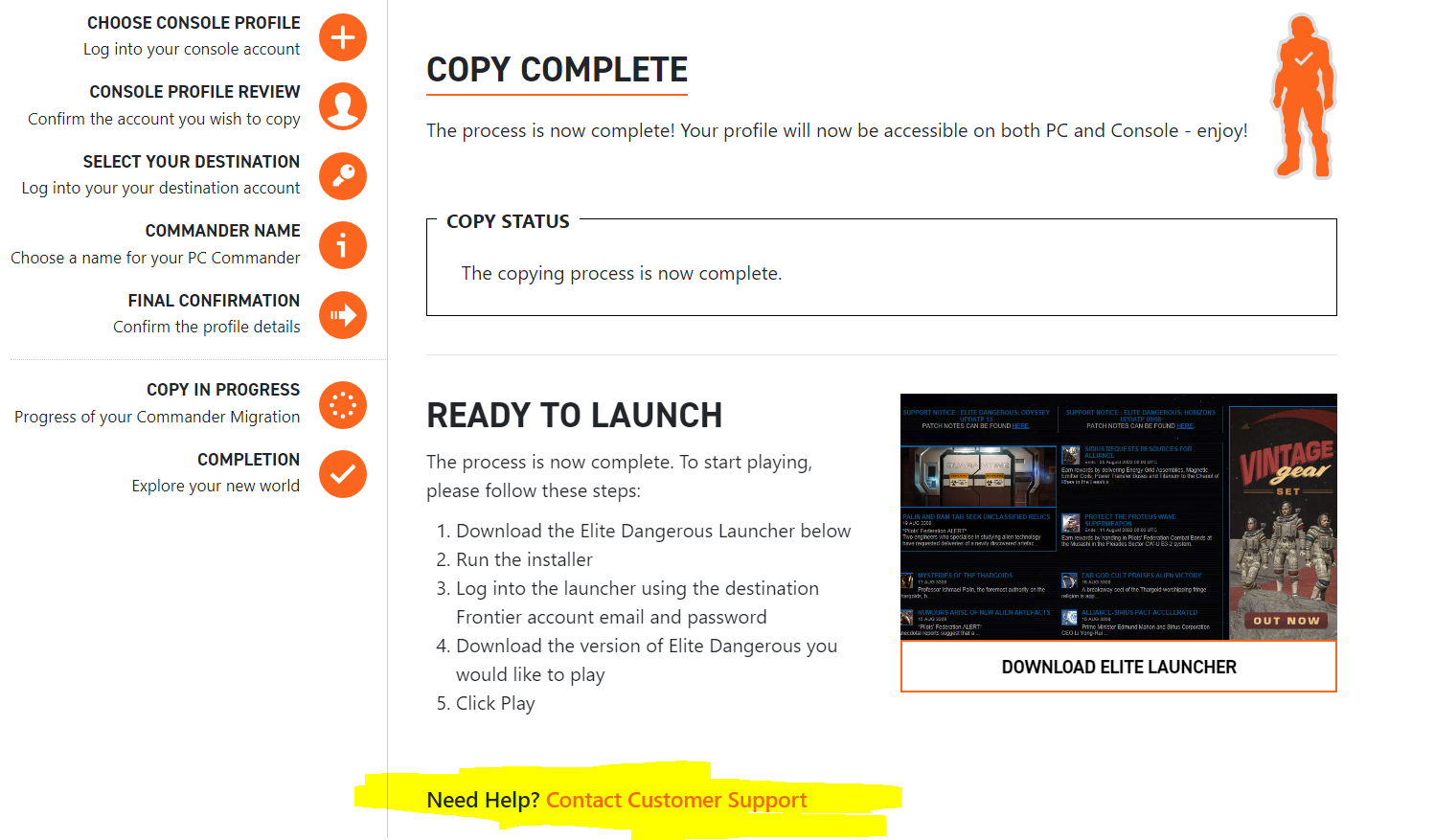The height and width of the screenshot is (840, 1435).
Task: Click 'The copying process is now complete.' message
Action: (x=622, y=273)
